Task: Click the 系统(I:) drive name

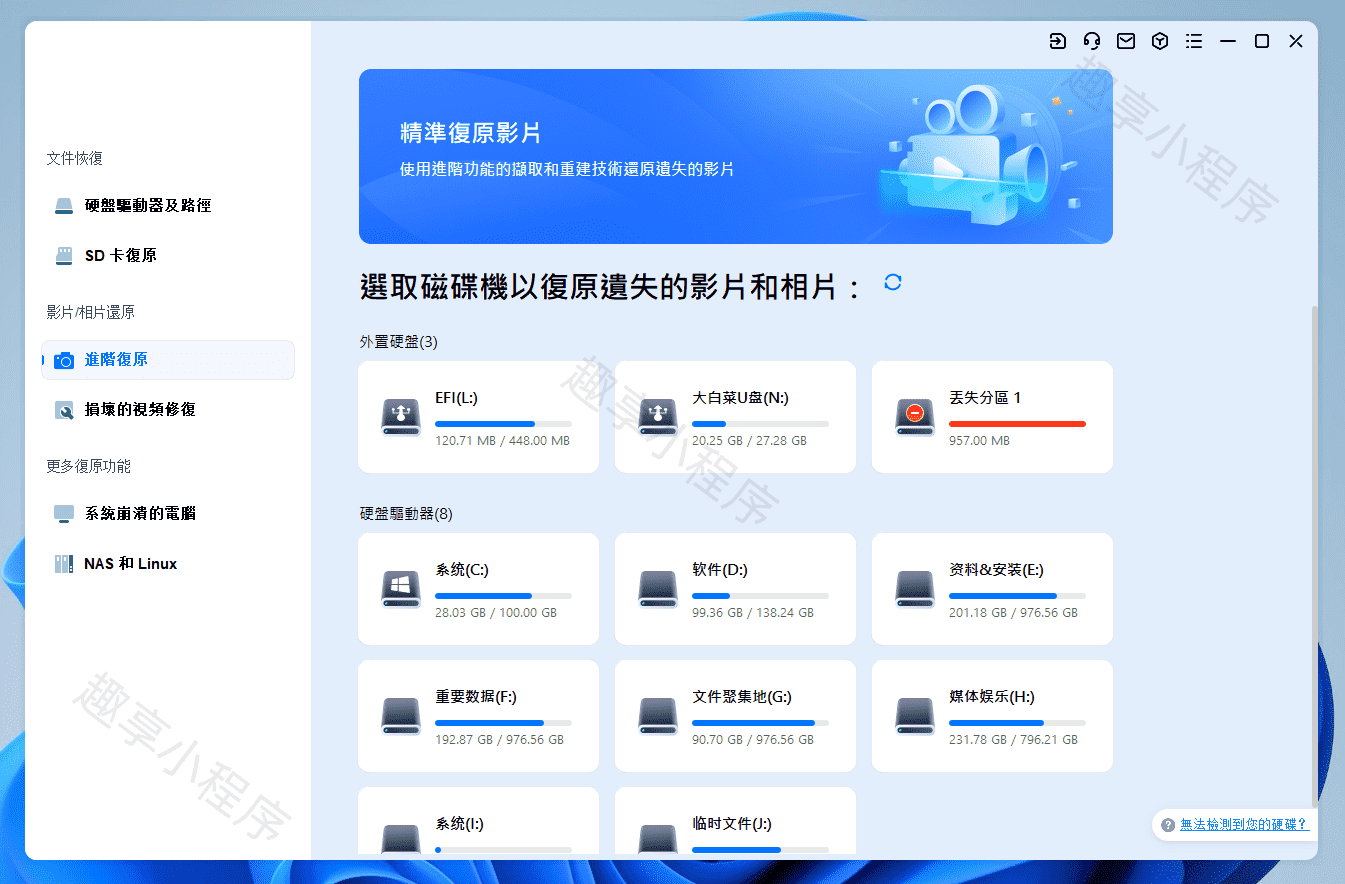Action: (x=460, y=824)
